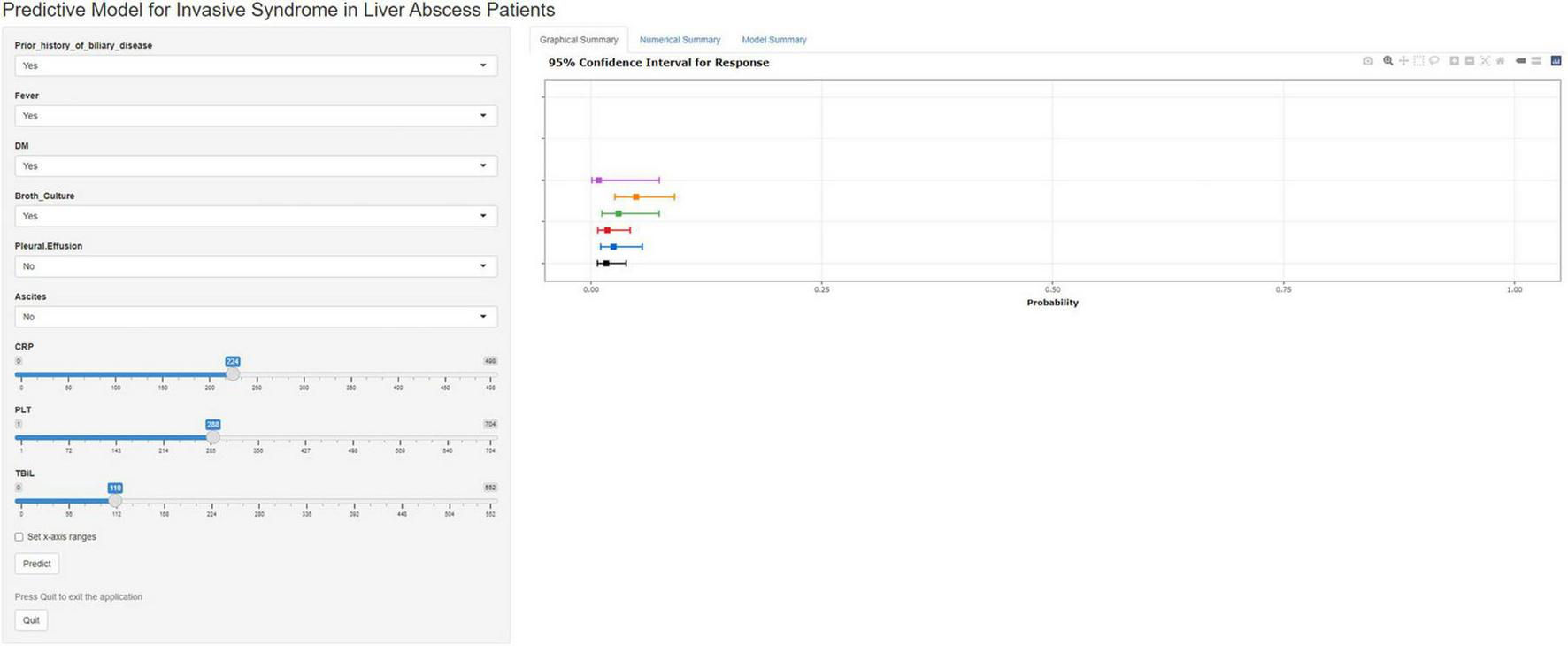This screenshot has width=1568, height=646.
Task: Click the orange confidence interval marker
Action: pyautogui.click(x=635, y=196)
